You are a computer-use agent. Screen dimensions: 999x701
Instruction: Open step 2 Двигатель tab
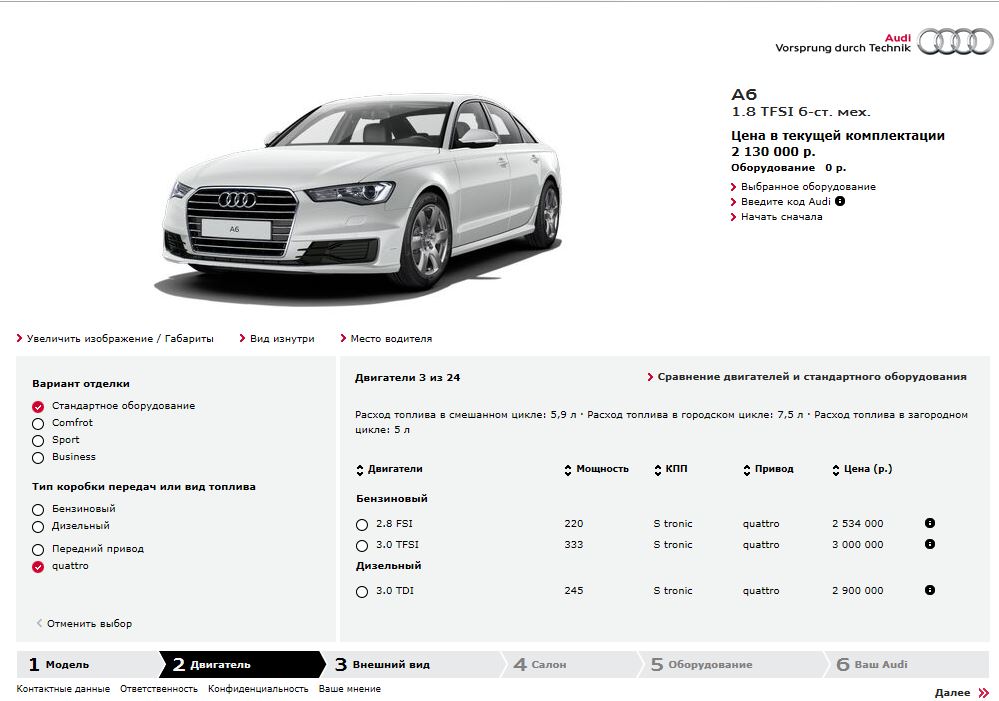click(x=240, y=664)
